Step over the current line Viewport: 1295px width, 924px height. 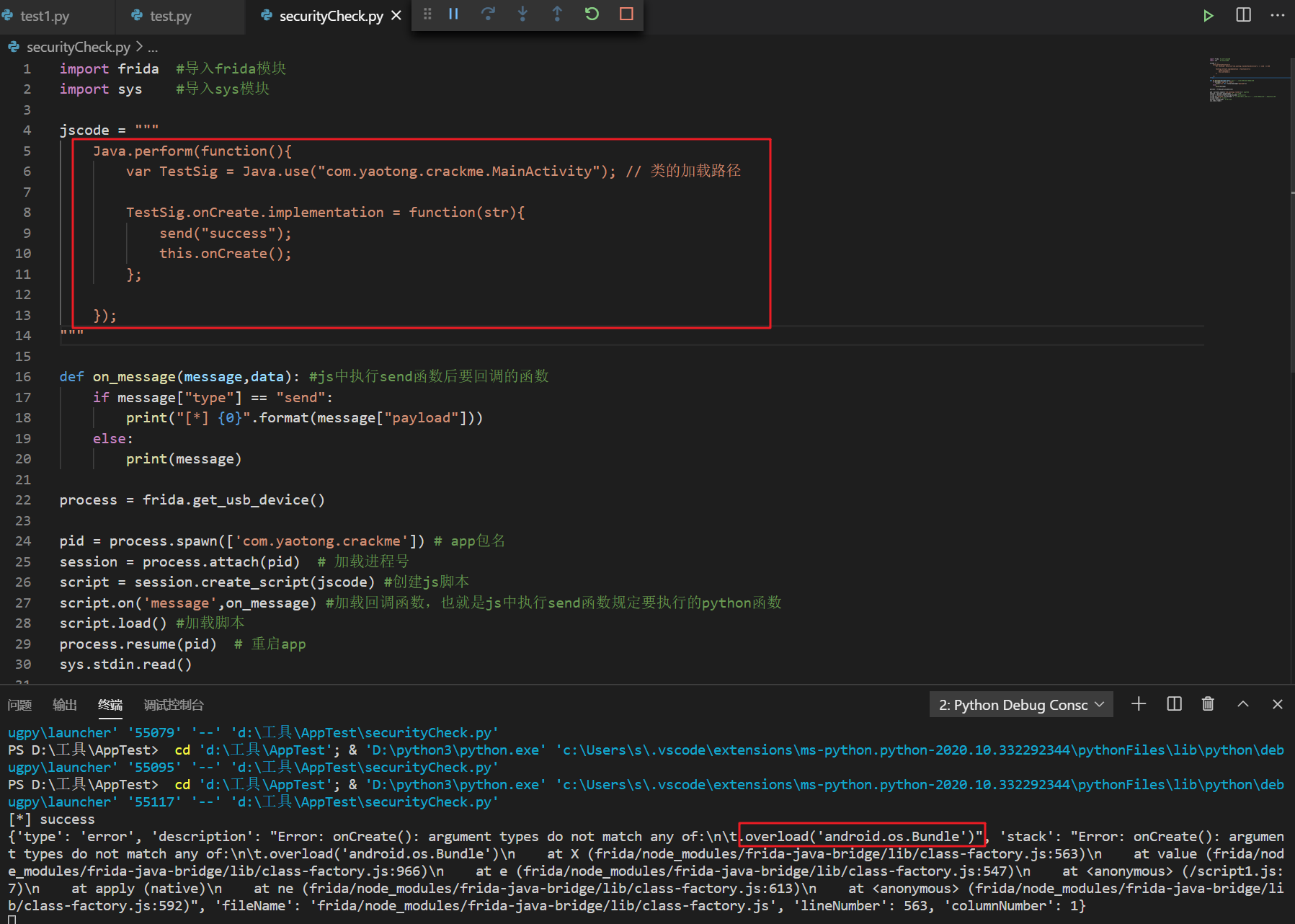[x=488, y=14]
